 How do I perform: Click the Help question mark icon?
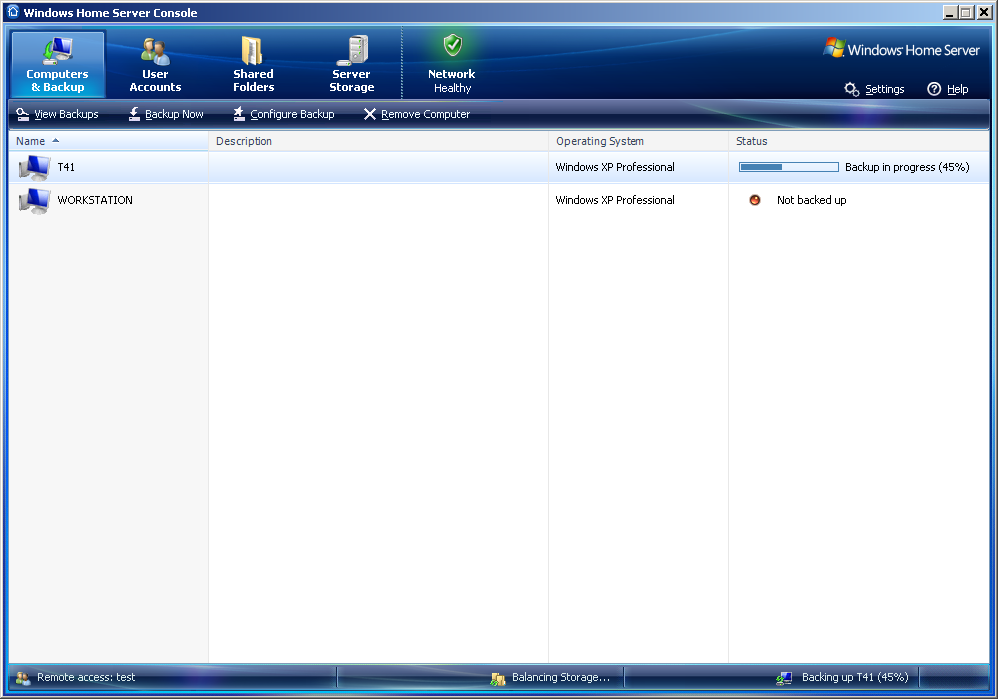(934, 89)
